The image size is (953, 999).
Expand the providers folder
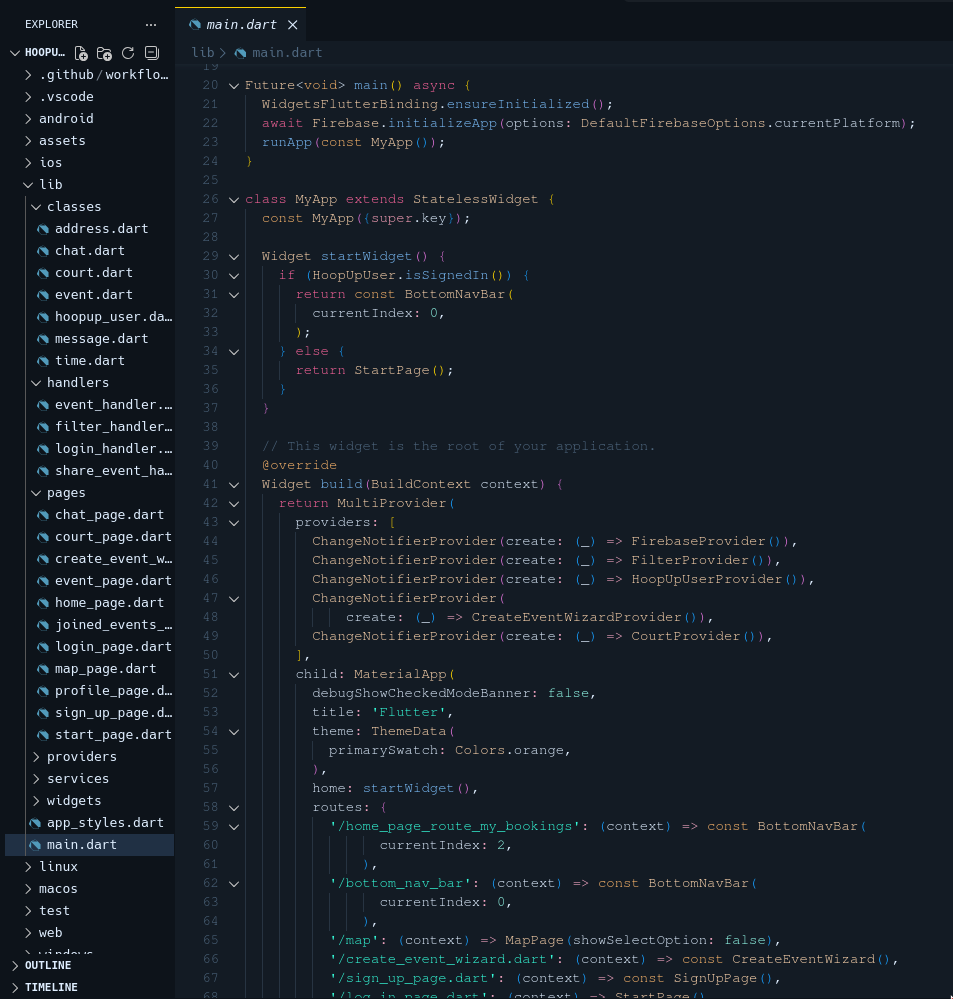[81, 757]
